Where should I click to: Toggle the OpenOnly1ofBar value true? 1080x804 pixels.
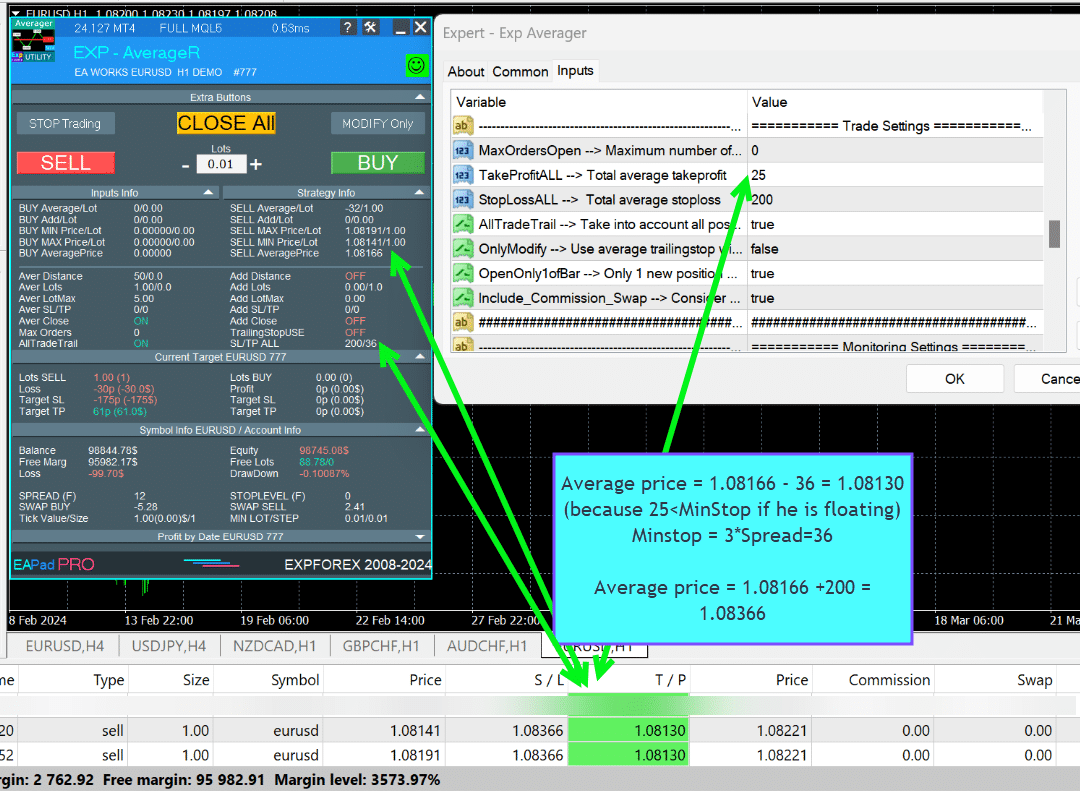(762, 274)
